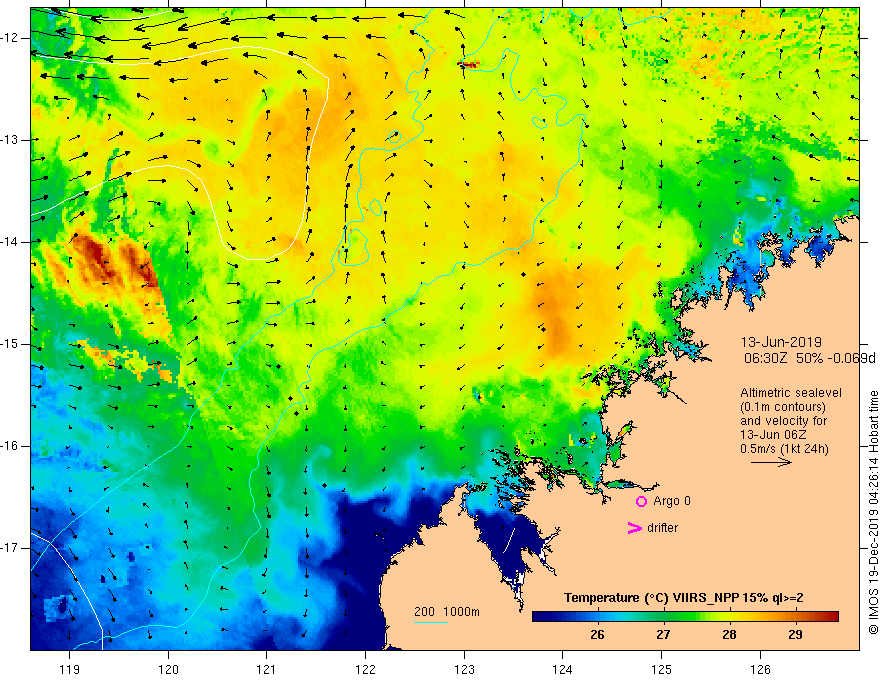Click the text 06:30Z 50% -0.069d

click(809, 359)
